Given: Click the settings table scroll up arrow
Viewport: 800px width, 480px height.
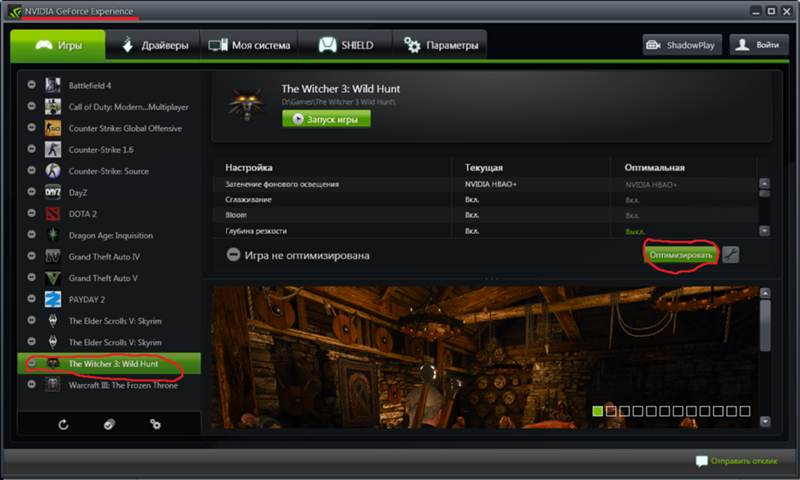Looking at the screenshot, I should coord(764,183).
